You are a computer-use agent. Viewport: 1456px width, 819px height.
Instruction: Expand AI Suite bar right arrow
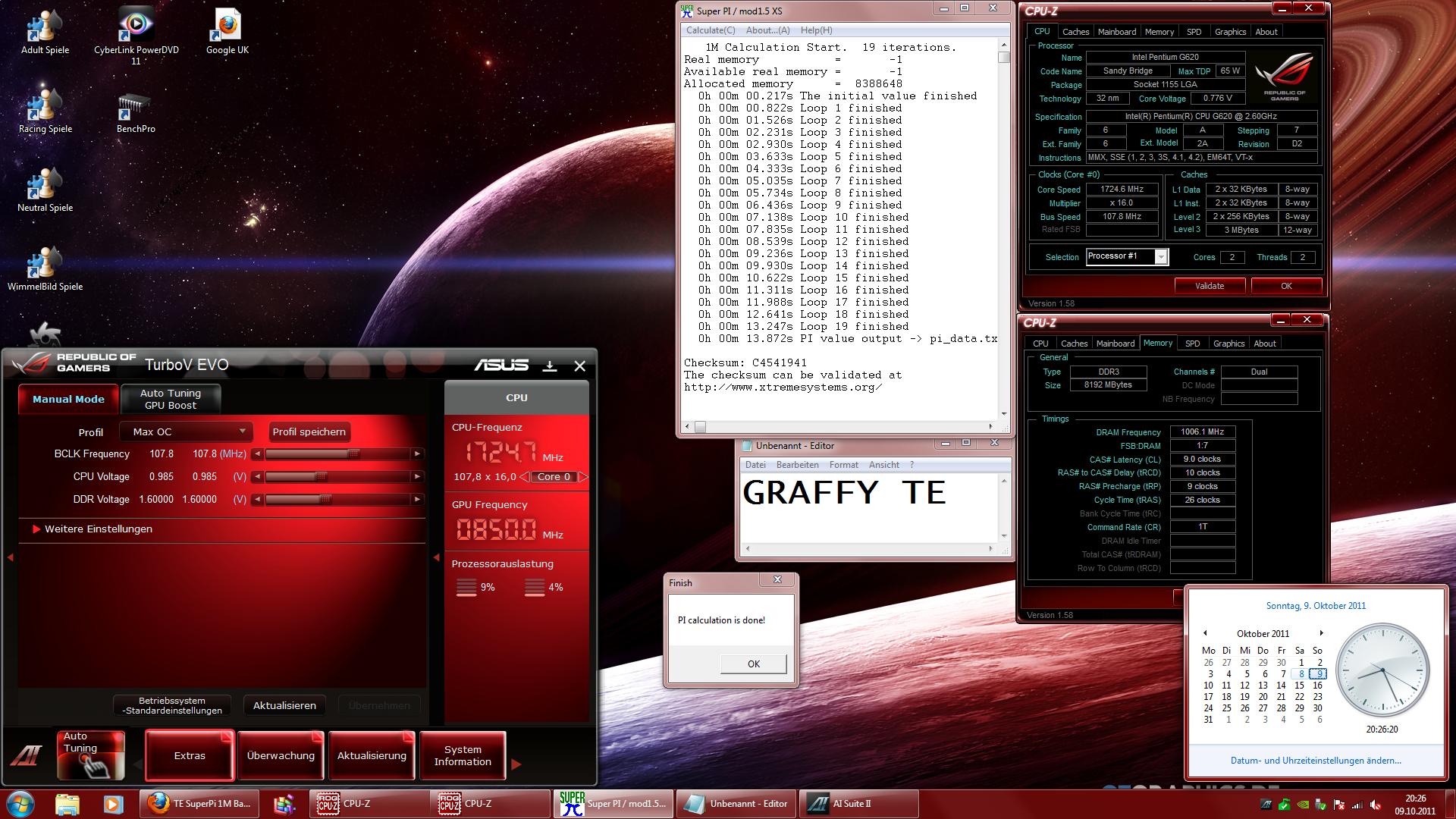[x=516, y=764]
